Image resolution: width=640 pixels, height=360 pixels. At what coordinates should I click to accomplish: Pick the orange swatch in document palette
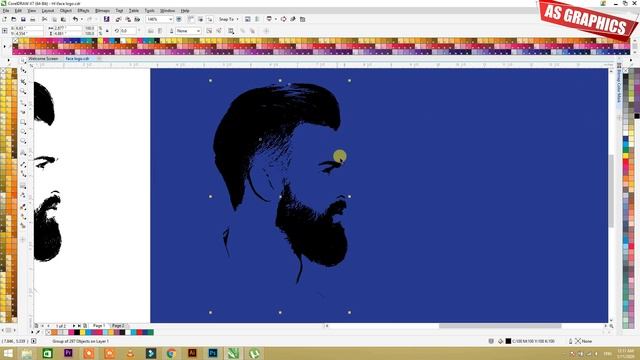(x=54, y=333)
